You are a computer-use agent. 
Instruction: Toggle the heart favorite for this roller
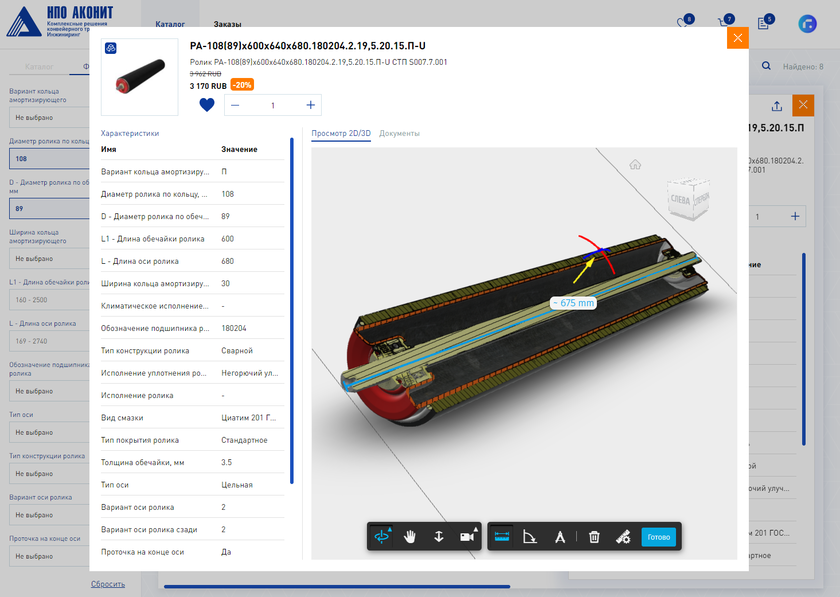pos(207,105)
